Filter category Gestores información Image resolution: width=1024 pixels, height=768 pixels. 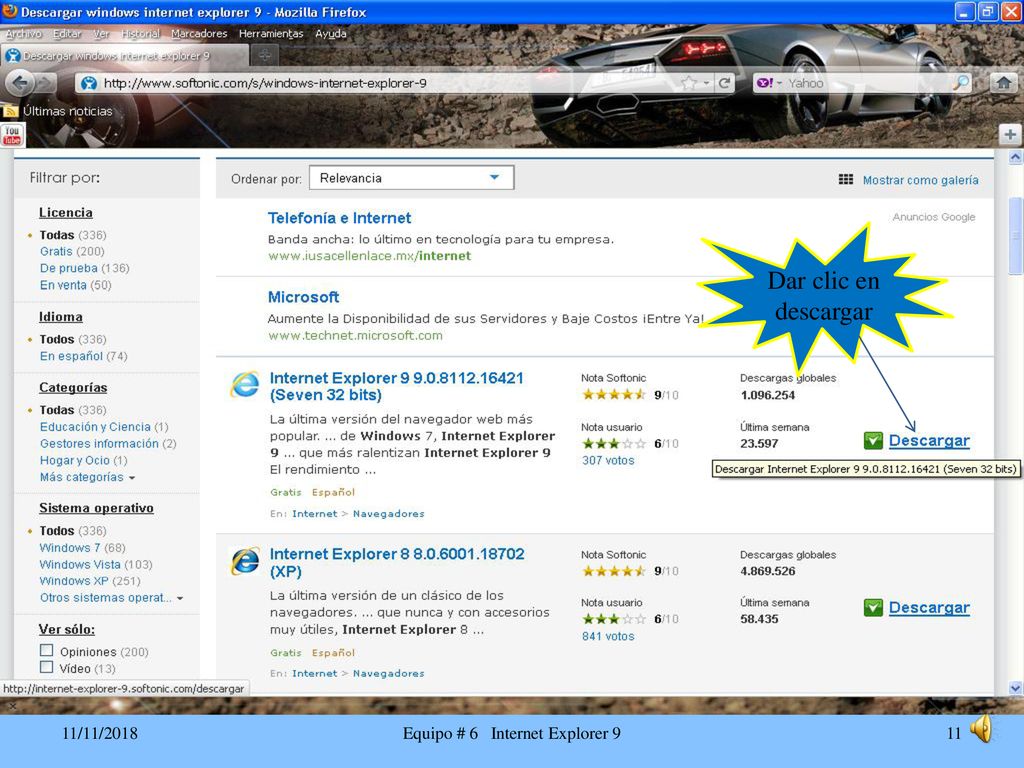click(x=99, y=444)
